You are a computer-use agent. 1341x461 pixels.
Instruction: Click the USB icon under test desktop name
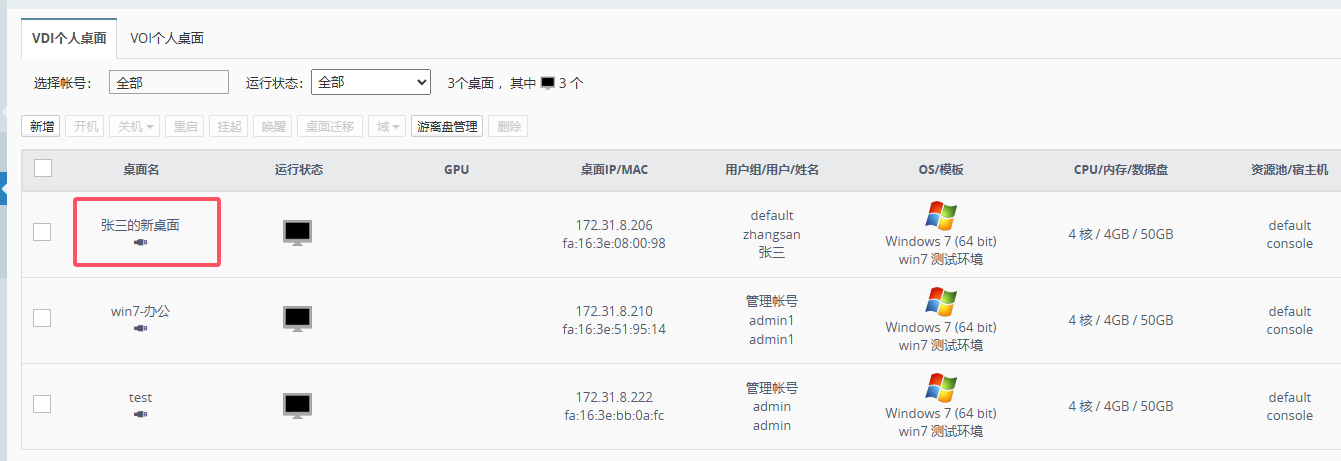140,414
